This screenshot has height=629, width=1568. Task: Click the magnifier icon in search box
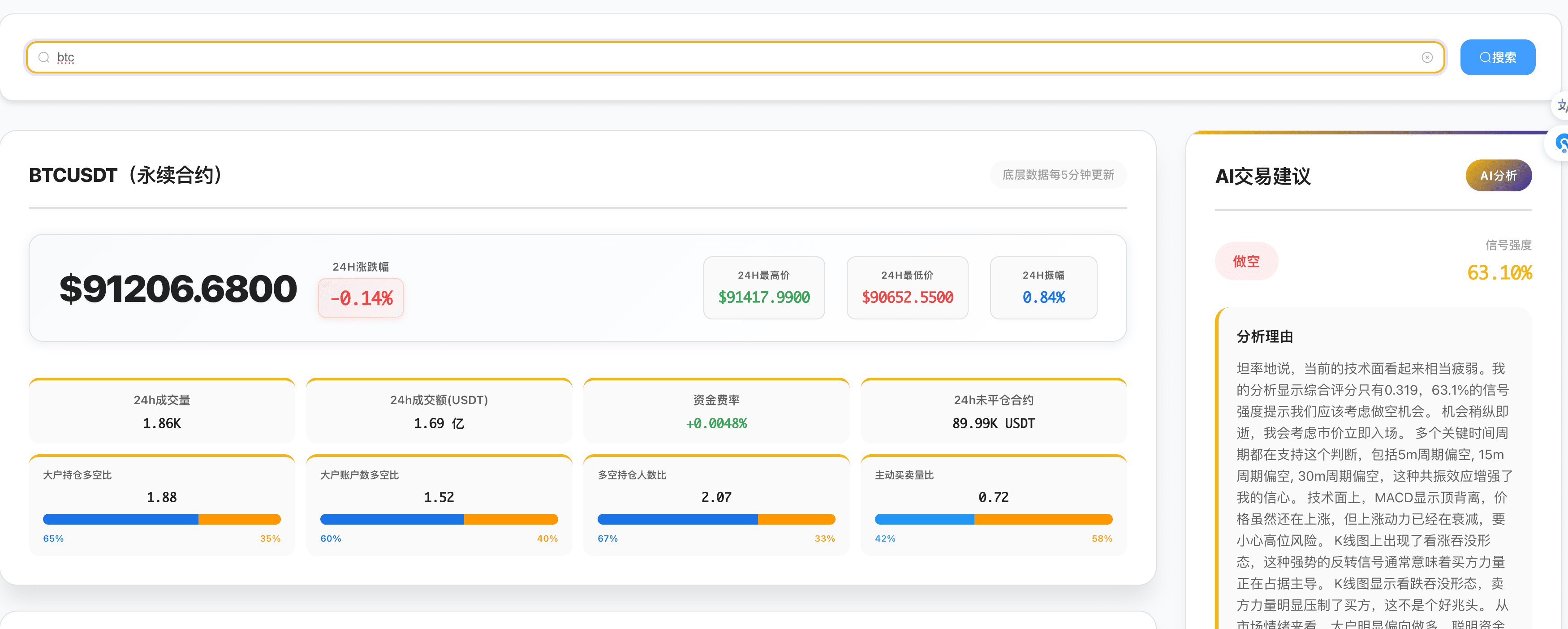tap(44, 57)
